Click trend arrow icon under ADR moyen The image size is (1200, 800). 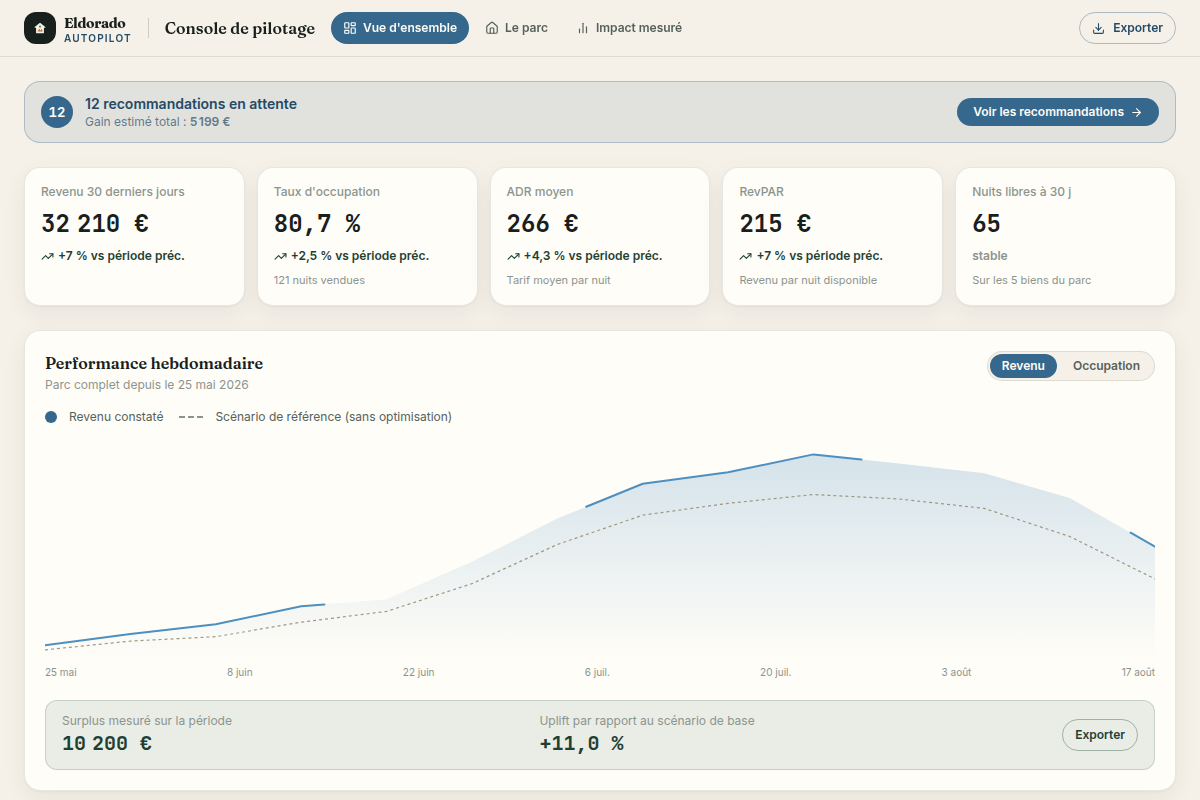point(513,256)
